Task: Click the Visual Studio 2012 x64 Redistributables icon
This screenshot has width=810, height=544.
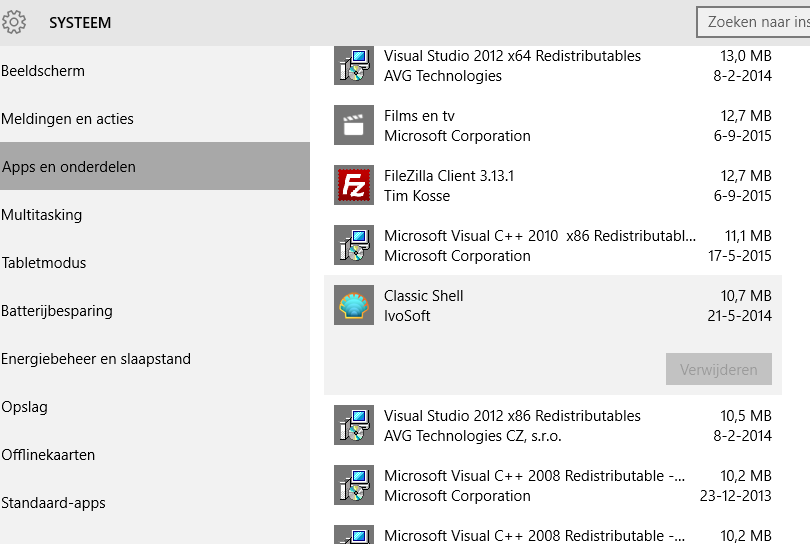Action: click(x=354, y=66)
